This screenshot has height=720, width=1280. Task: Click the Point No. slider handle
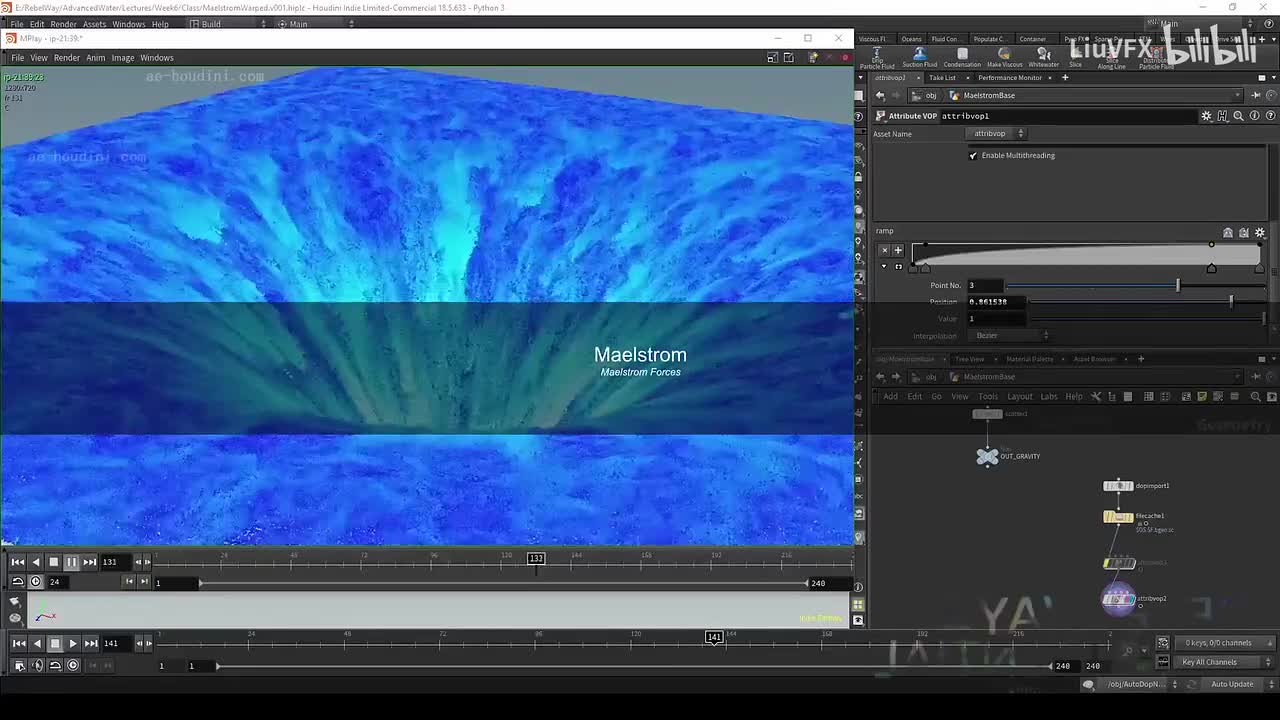(1177, 286)
